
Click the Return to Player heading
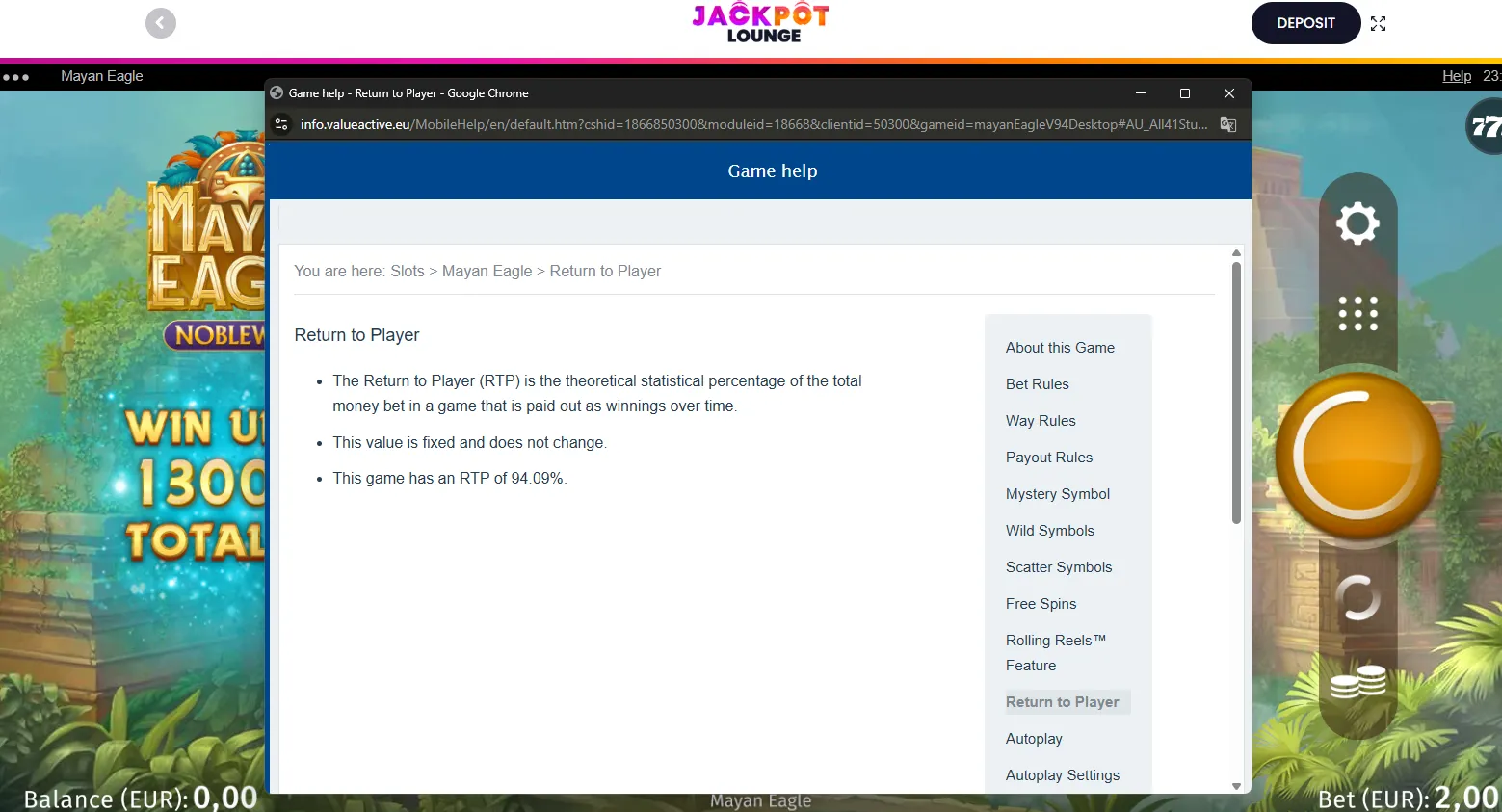(356, 335)
